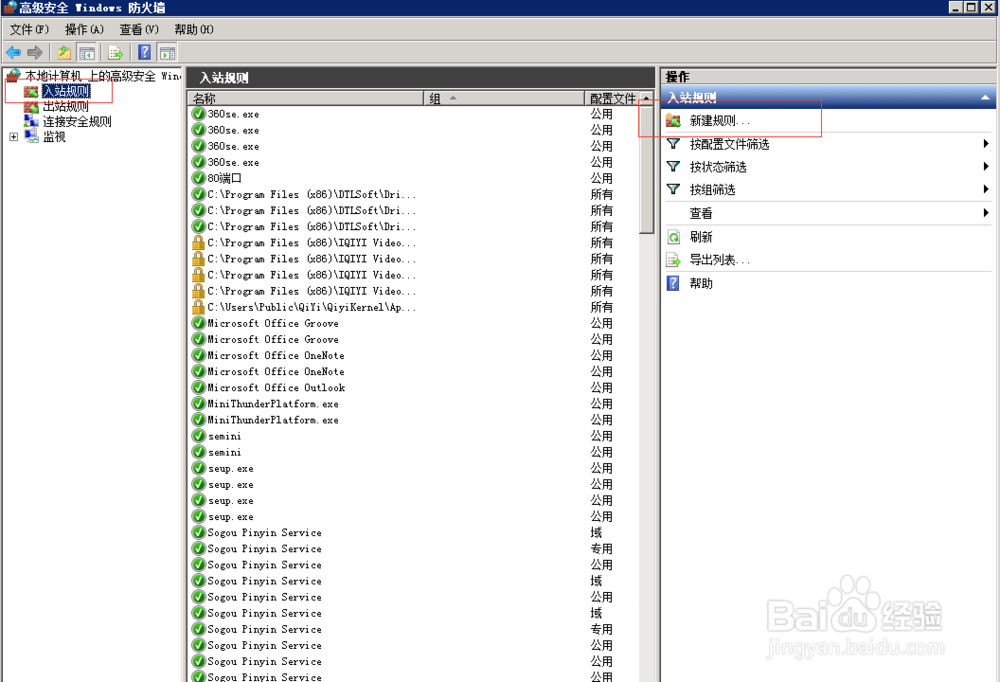The image size is (1000, 682).
Task: Expand the 监视 tree node
Action: [x=13, y=137]
